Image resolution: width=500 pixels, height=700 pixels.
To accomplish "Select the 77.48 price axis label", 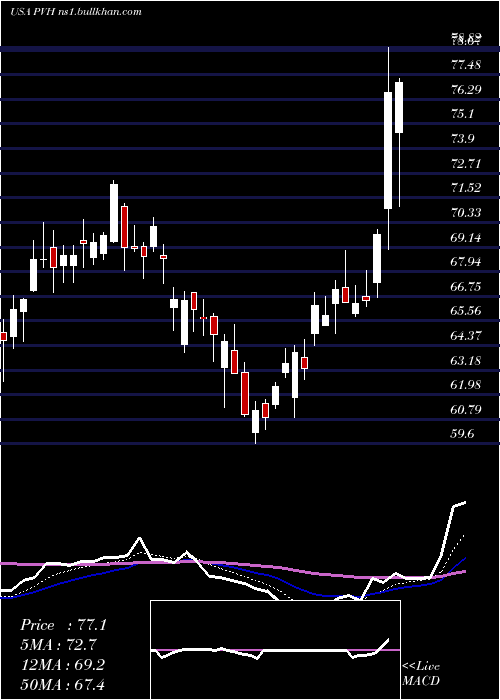I will [466, 65].
